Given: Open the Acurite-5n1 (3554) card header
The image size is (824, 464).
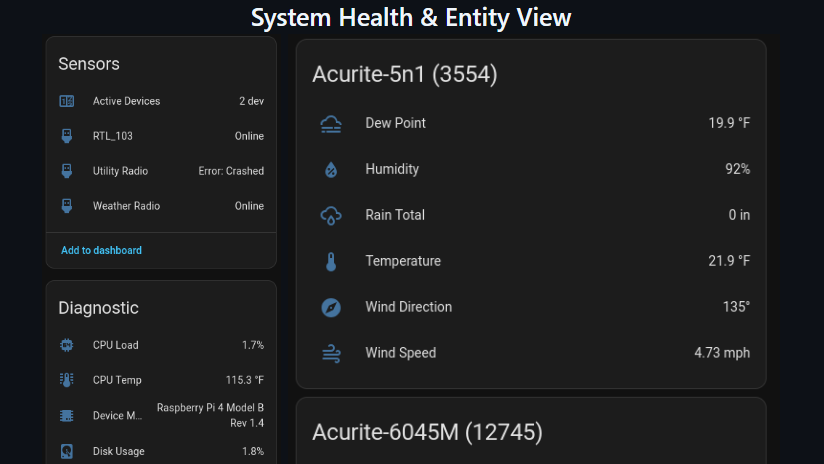Looking at the screenshot, I should point(404,74).
